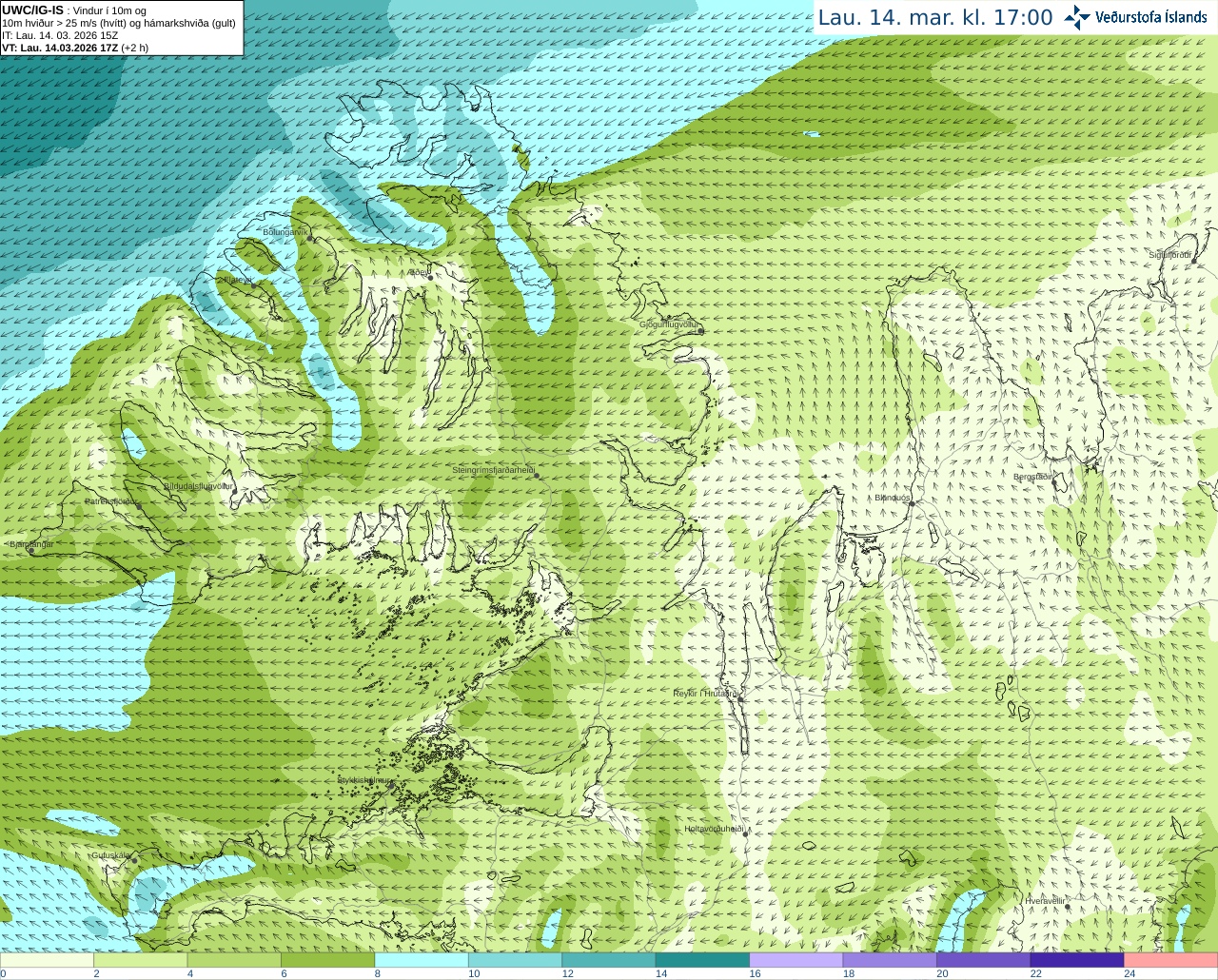Click the 10m hviður > 25 m/s description line

point(119,23)
